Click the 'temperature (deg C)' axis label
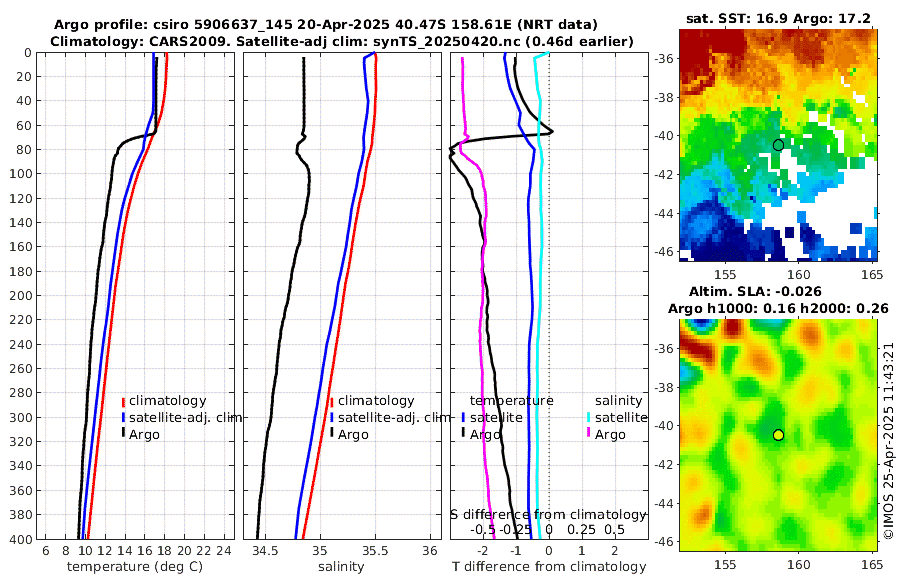This screenshot has width=900, height=580. click(133, 567)
